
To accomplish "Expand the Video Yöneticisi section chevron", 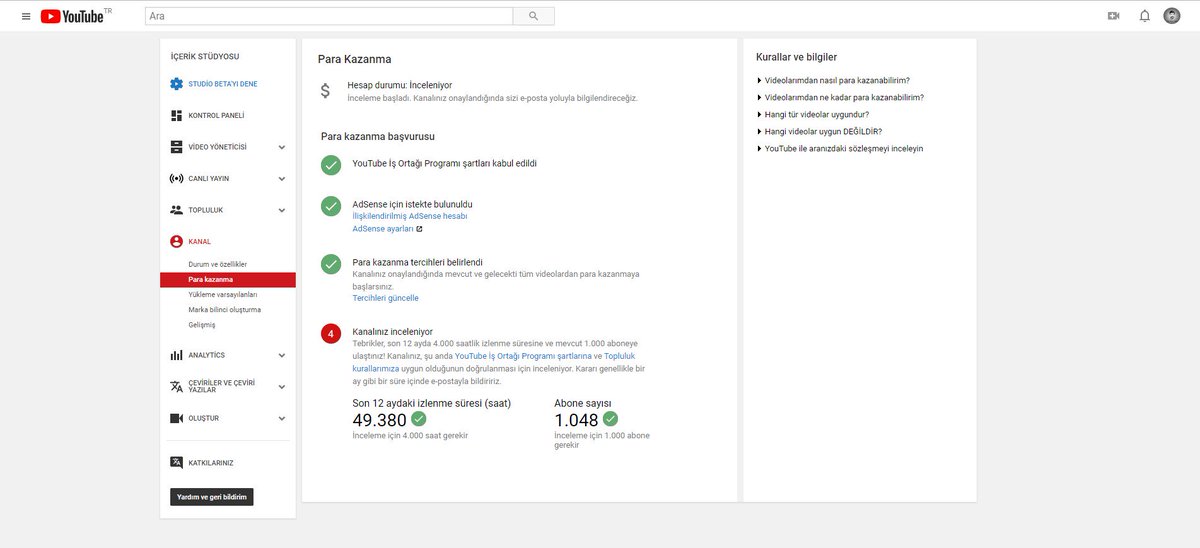I will [x=282, y=147].
